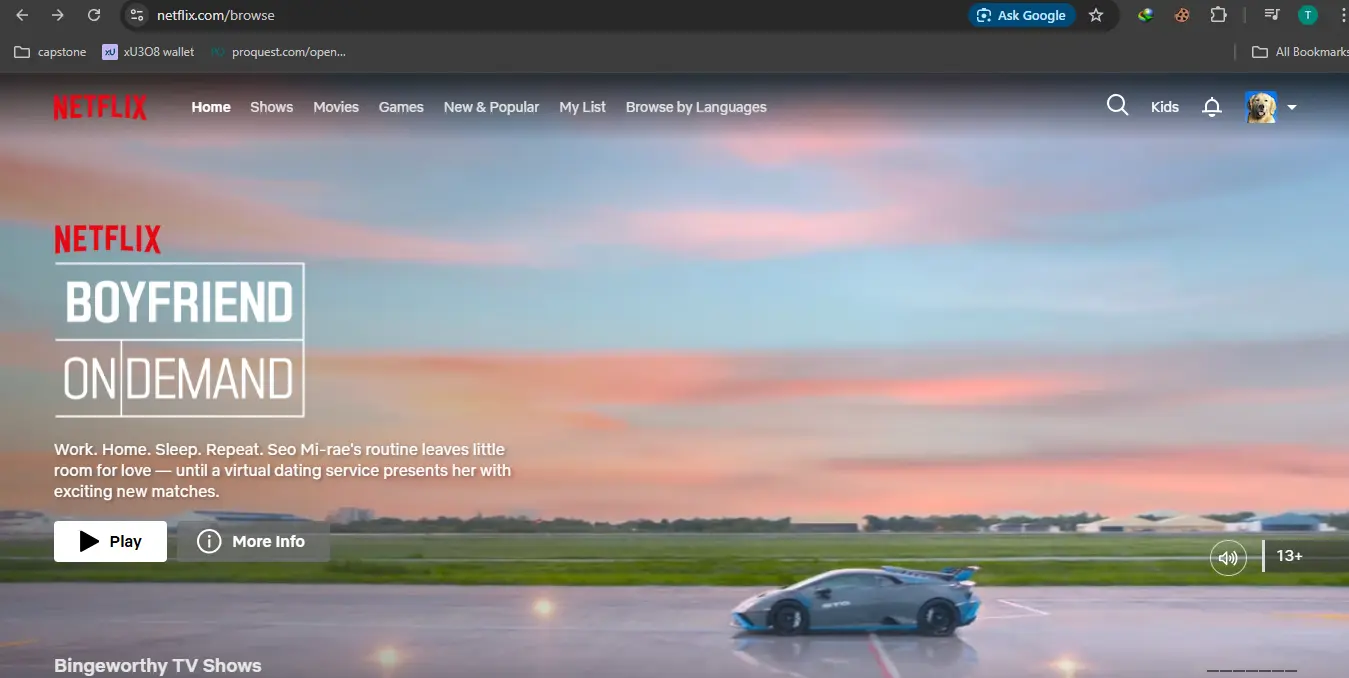Open My List
1349x678 pixels.
pos(583,107)
